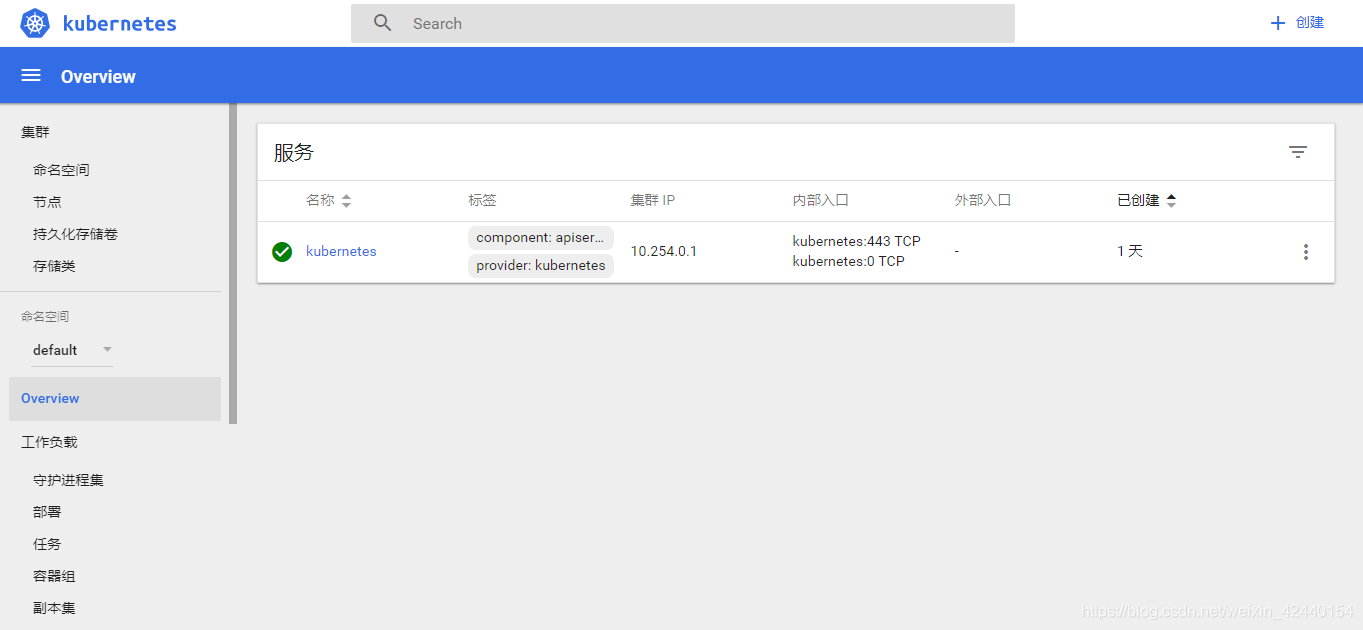
Task: Toggle the hamburger navigation menu
Action: click(31, 76)
